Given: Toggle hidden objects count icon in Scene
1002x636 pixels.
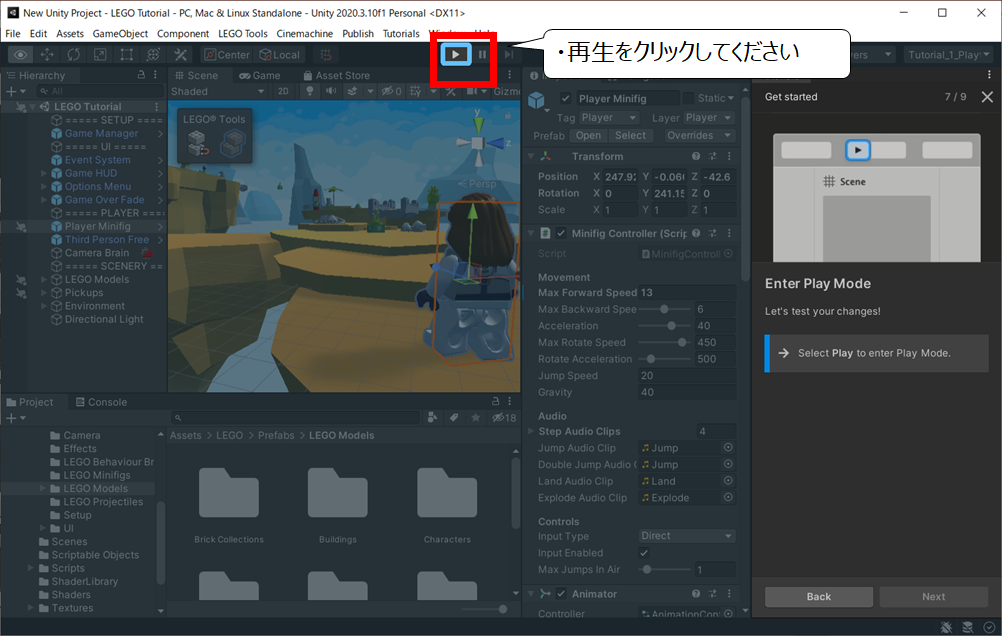Looking at the screenshot, I should click(392, 91).
